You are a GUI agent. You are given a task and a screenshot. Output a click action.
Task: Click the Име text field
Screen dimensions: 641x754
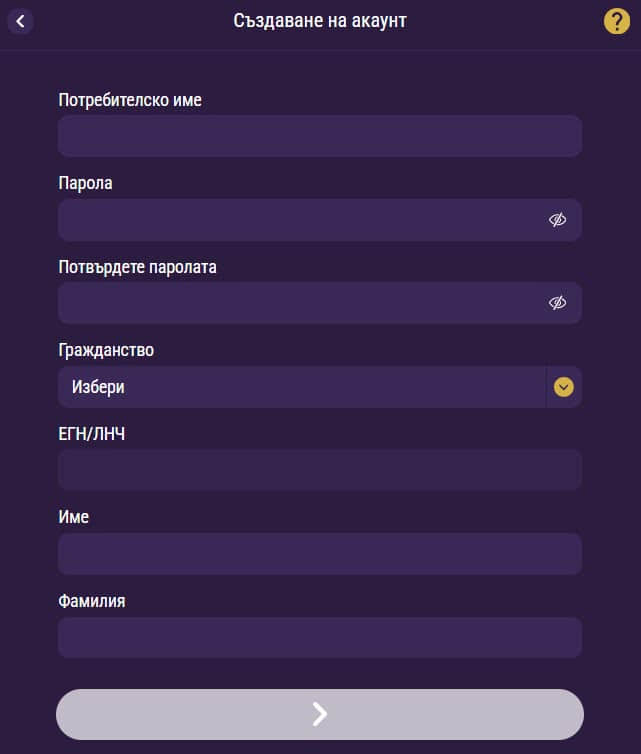click(319, 554)
